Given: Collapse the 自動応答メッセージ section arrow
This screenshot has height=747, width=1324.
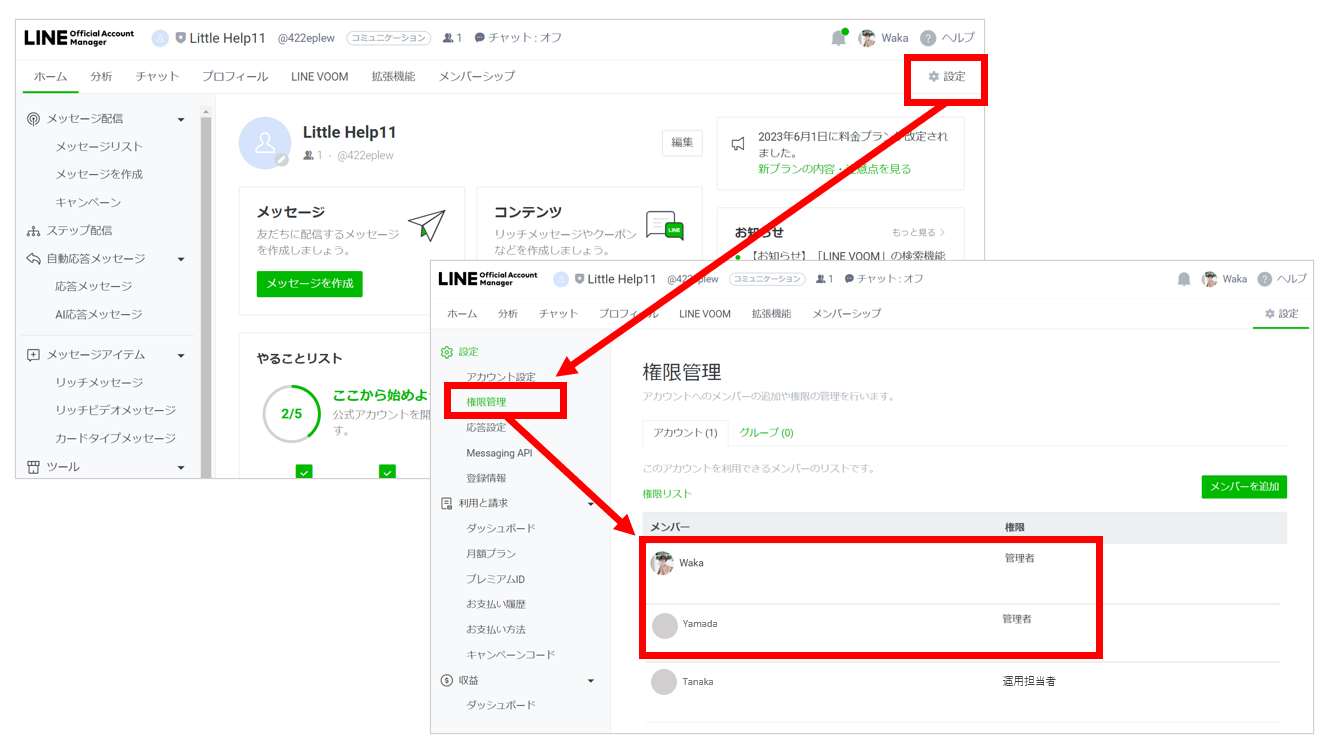Looking at the screenshot, I should click(181, 259).
